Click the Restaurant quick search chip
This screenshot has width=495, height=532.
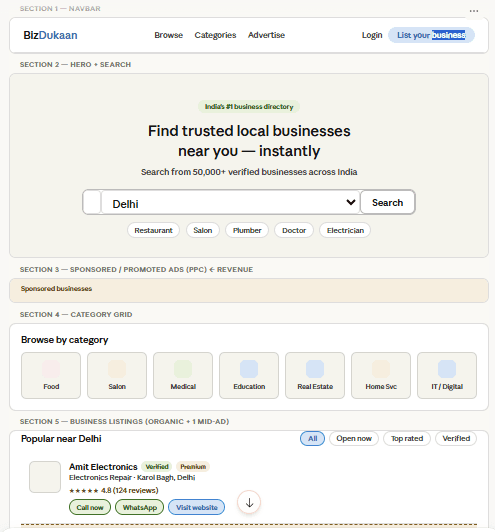pos(153,230)
